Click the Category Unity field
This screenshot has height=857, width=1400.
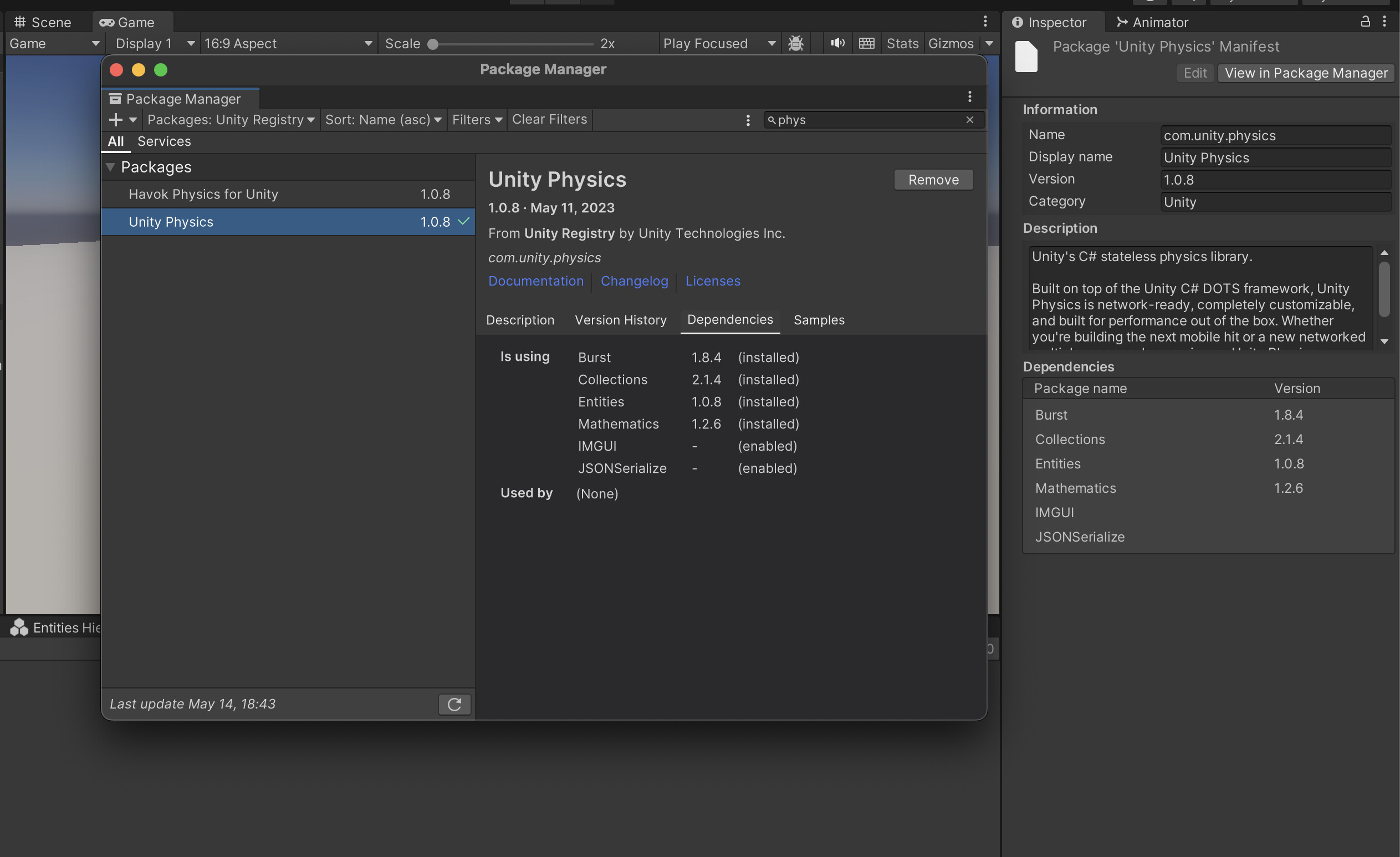tap(1275, 202)
